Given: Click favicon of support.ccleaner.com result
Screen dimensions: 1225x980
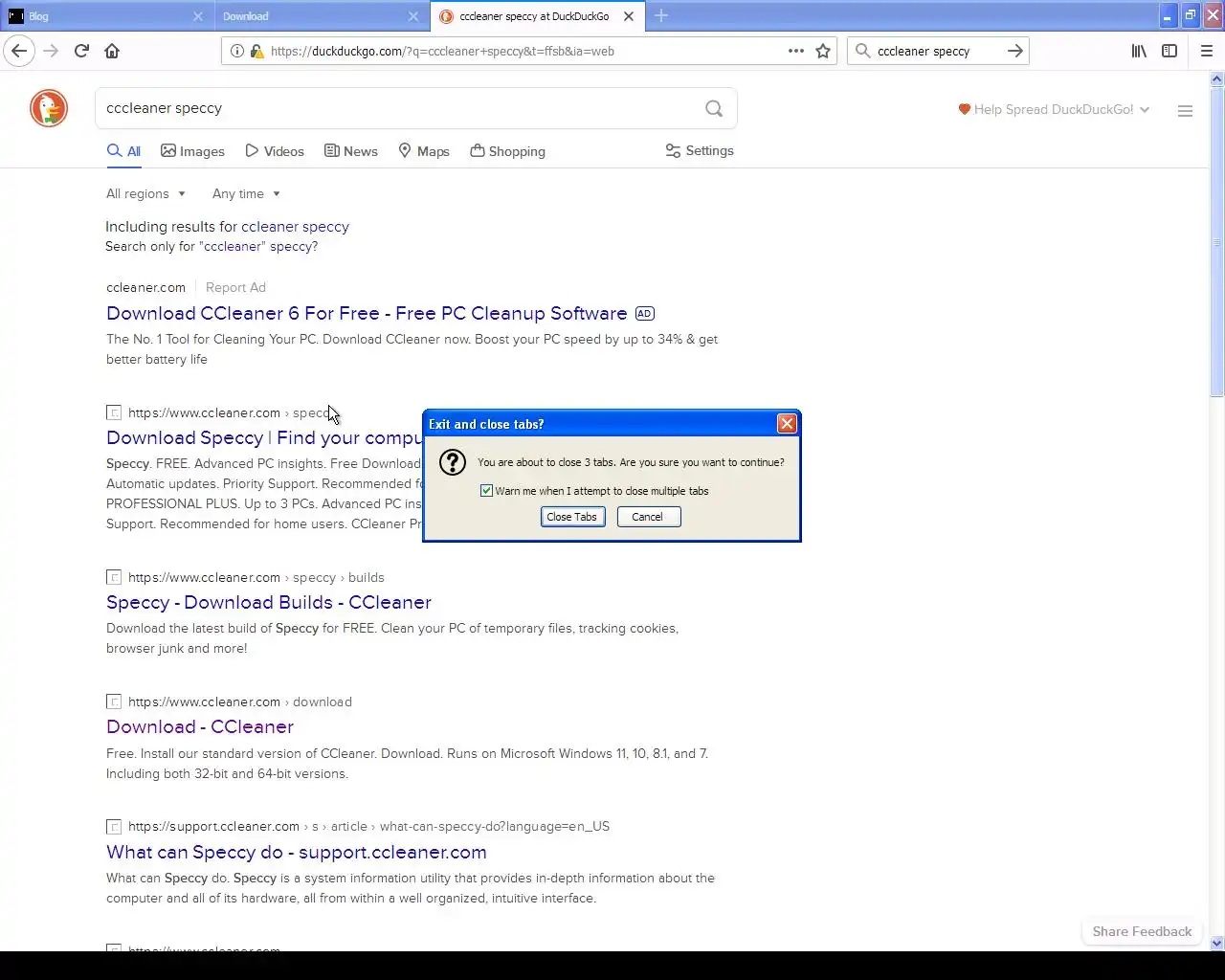Looking at the screenshot, I should point(114,826).
